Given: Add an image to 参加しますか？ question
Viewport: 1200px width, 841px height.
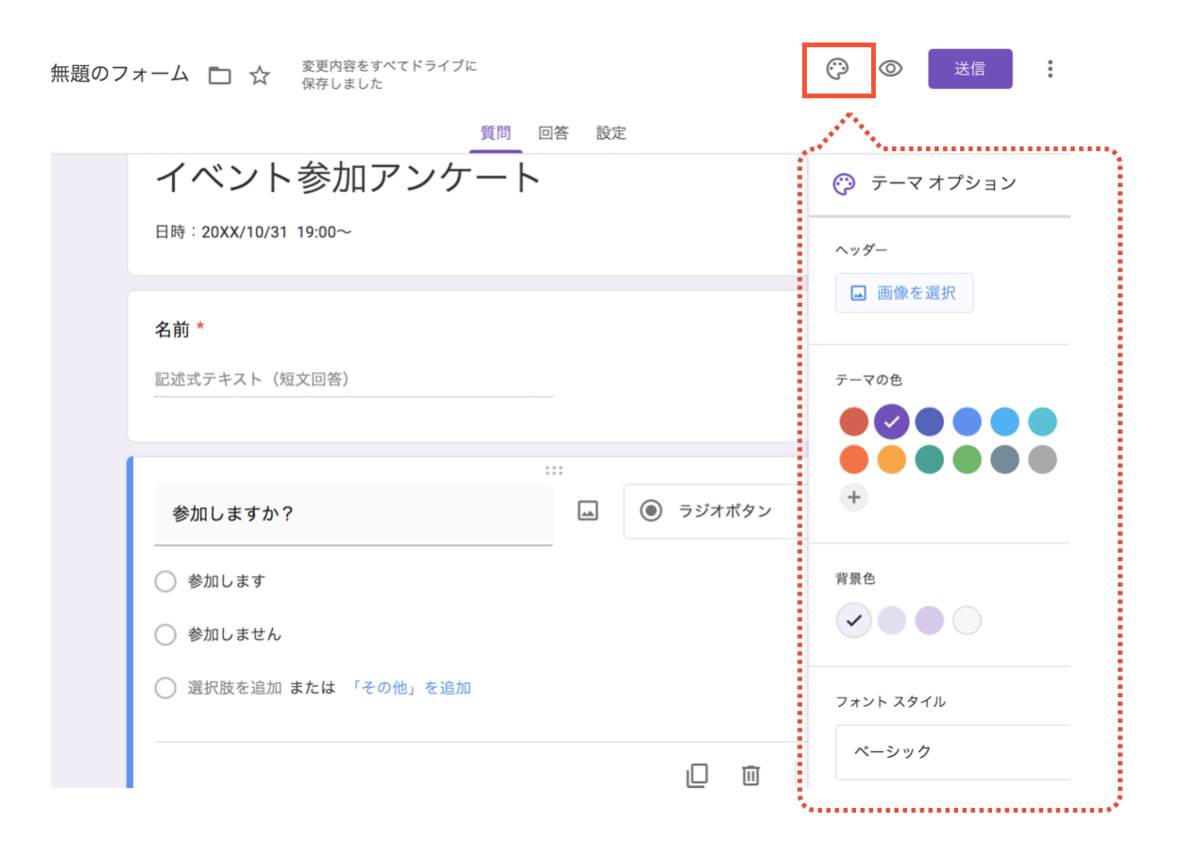Looking at the screenshot, I should click(587, 510).
